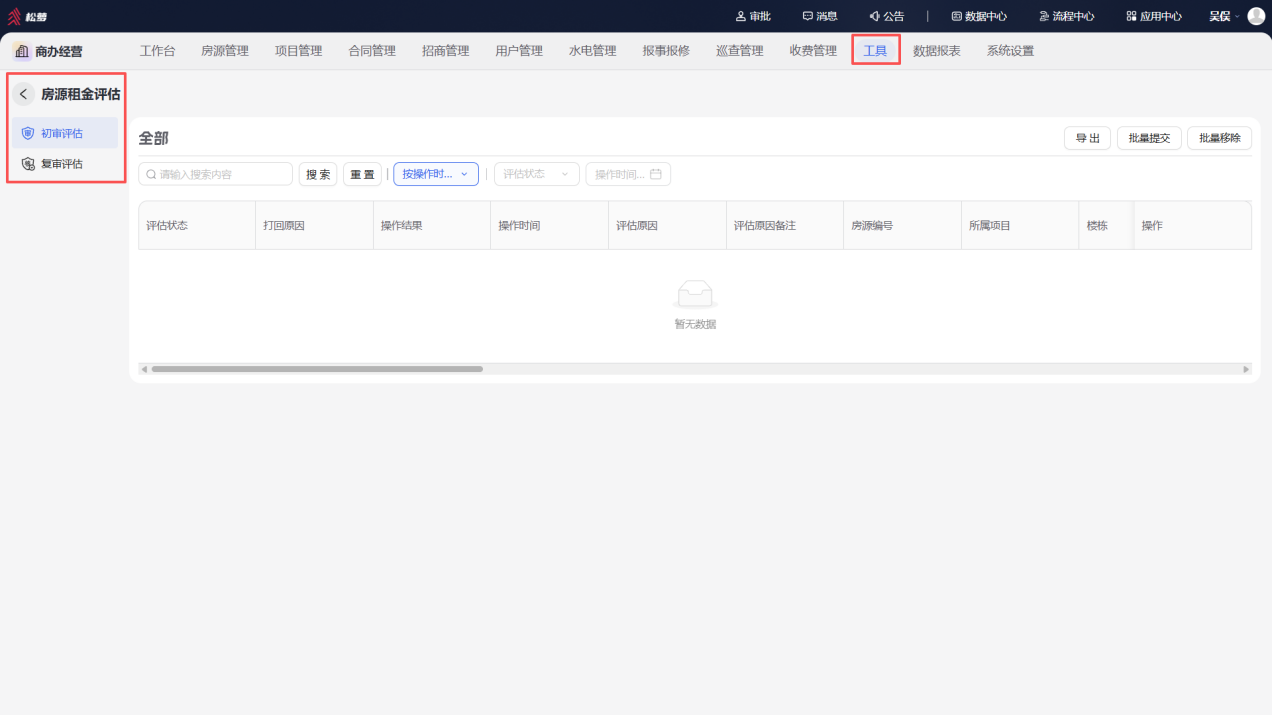Screen dimensions: 1272x715
Task: Click the 重置 button
Action: coord(362,174)
